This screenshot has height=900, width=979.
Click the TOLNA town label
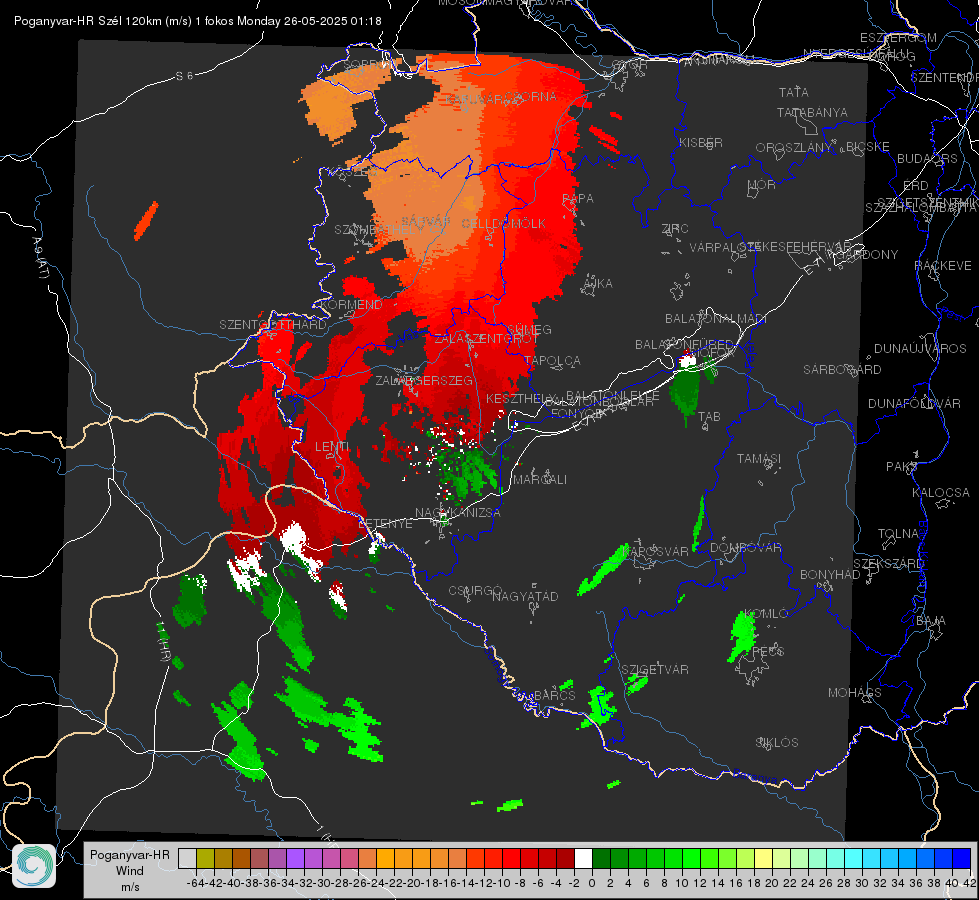[x=898, y=533]
